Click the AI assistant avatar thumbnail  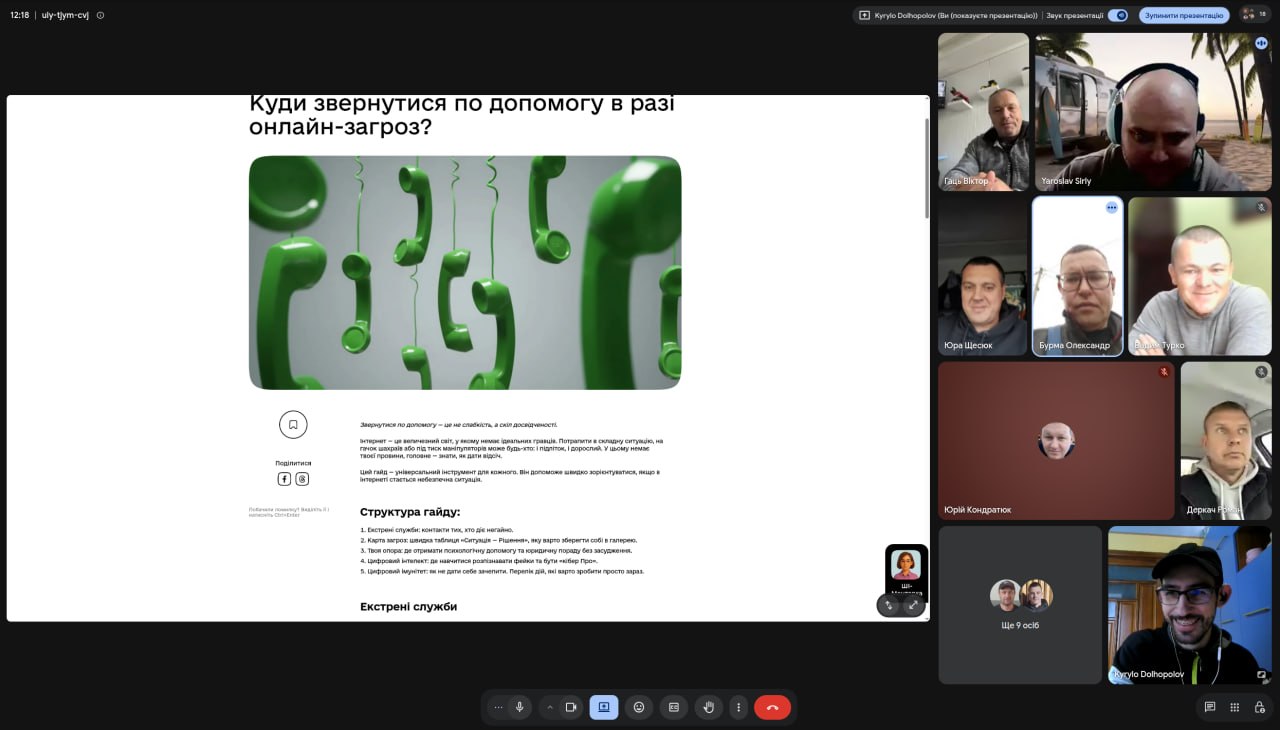coord(906,565)
